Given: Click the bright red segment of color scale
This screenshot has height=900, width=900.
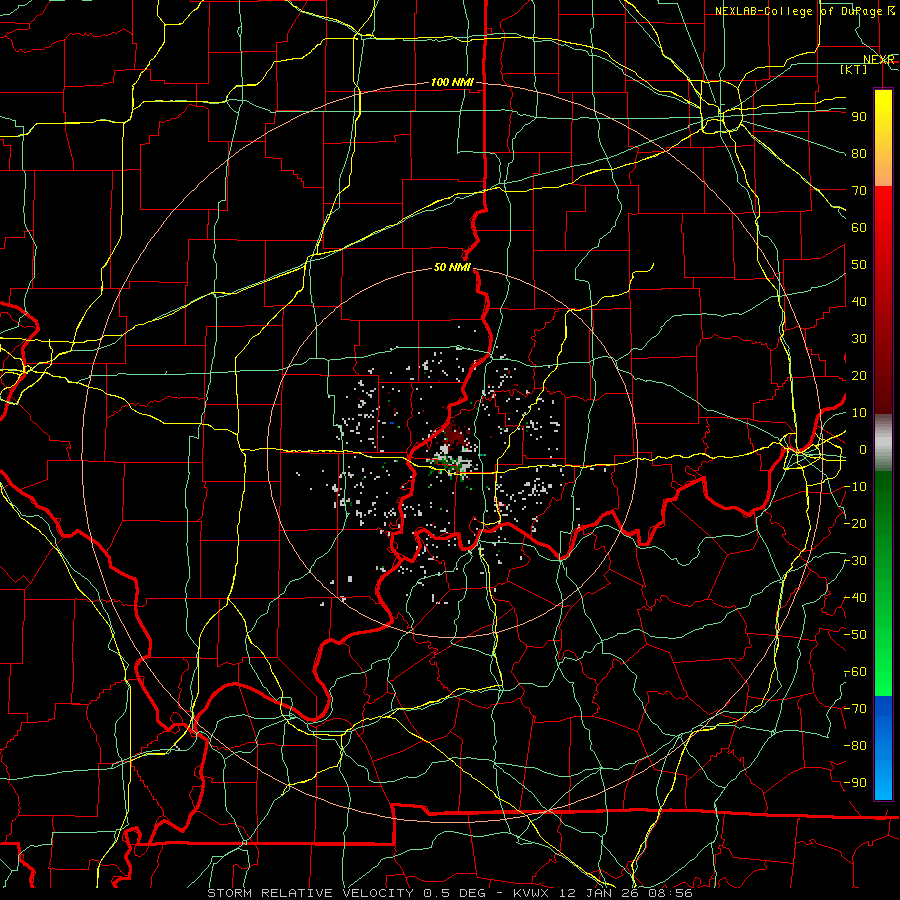Looking at the screenshot, I should tap(883, 207).
